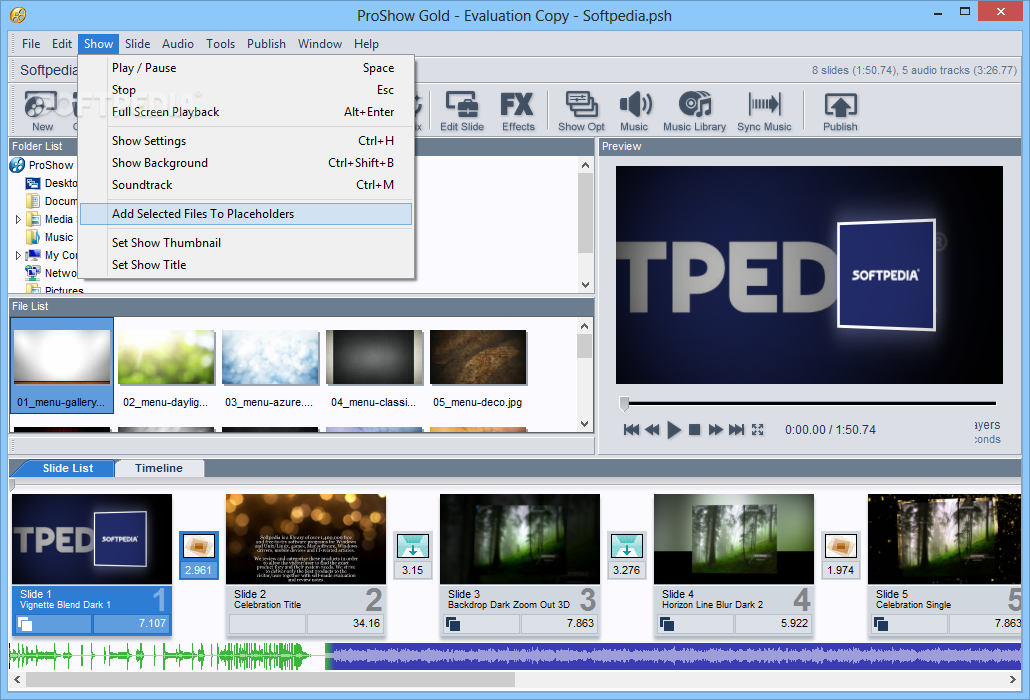Click the transition icon after Slide 4
Screen dimensions: 1030x700
(841, 546)
